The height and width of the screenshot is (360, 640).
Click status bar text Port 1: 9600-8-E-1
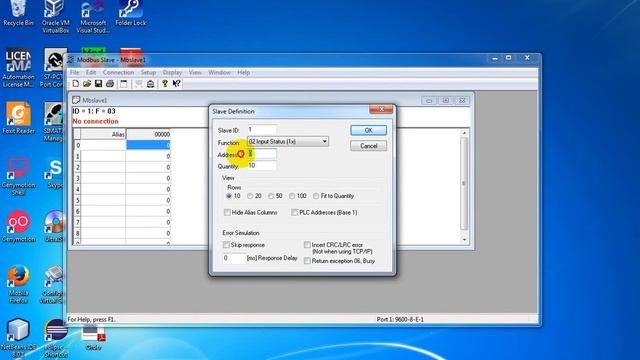click(x=400, y=319)
